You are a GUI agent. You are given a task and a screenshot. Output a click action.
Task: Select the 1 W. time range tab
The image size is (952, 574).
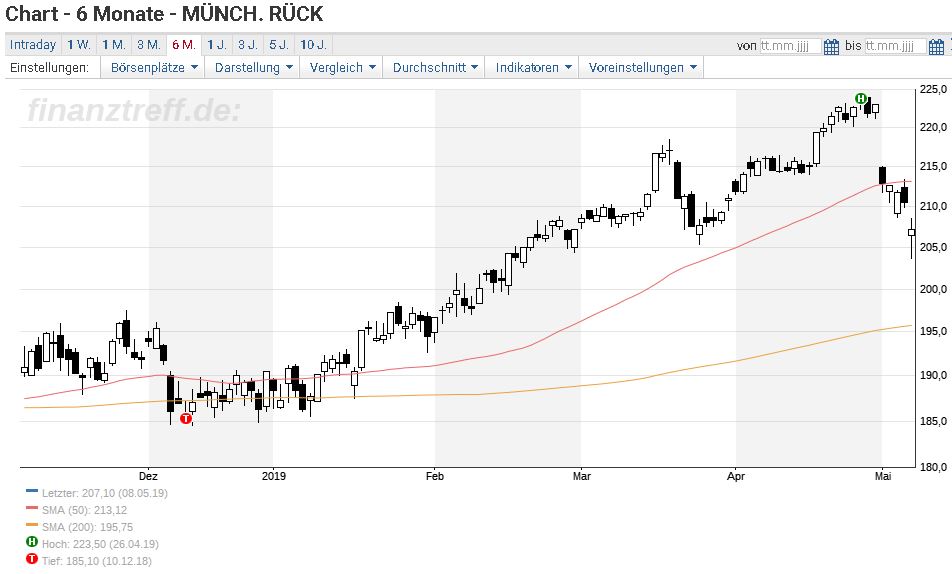[78, 45]
